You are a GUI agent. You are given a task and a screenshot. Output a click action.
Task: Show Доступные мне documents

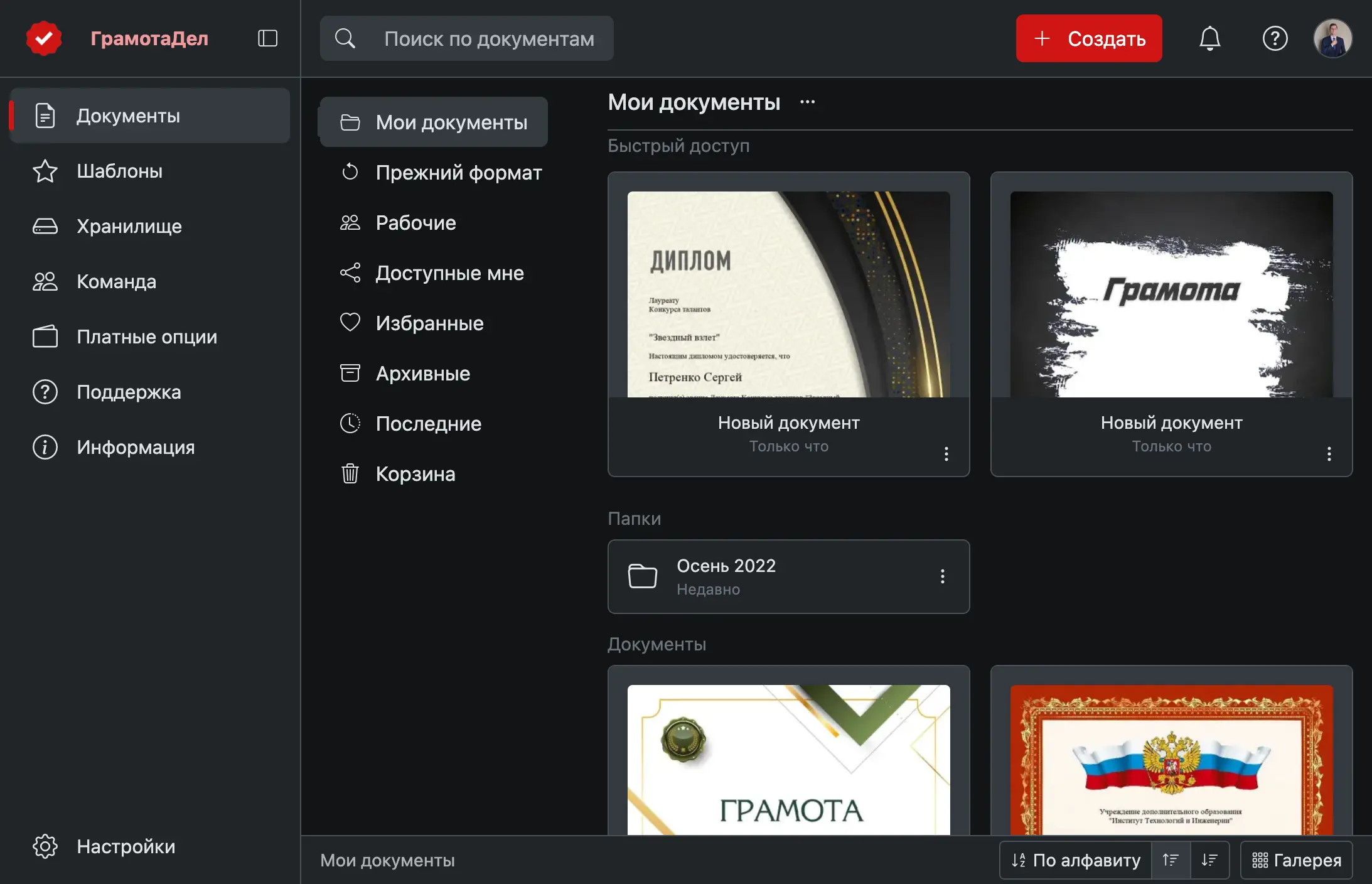click(x=434, y=272)
